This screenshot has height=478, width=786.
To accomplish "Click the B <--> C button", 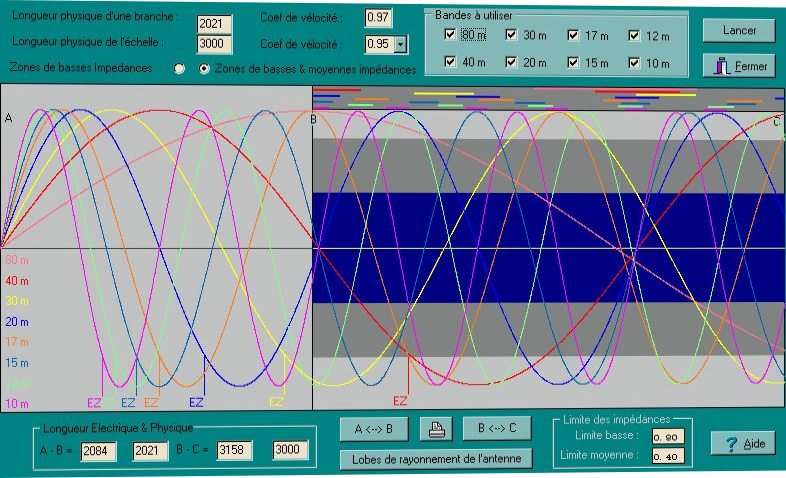I will click(497, 428).
